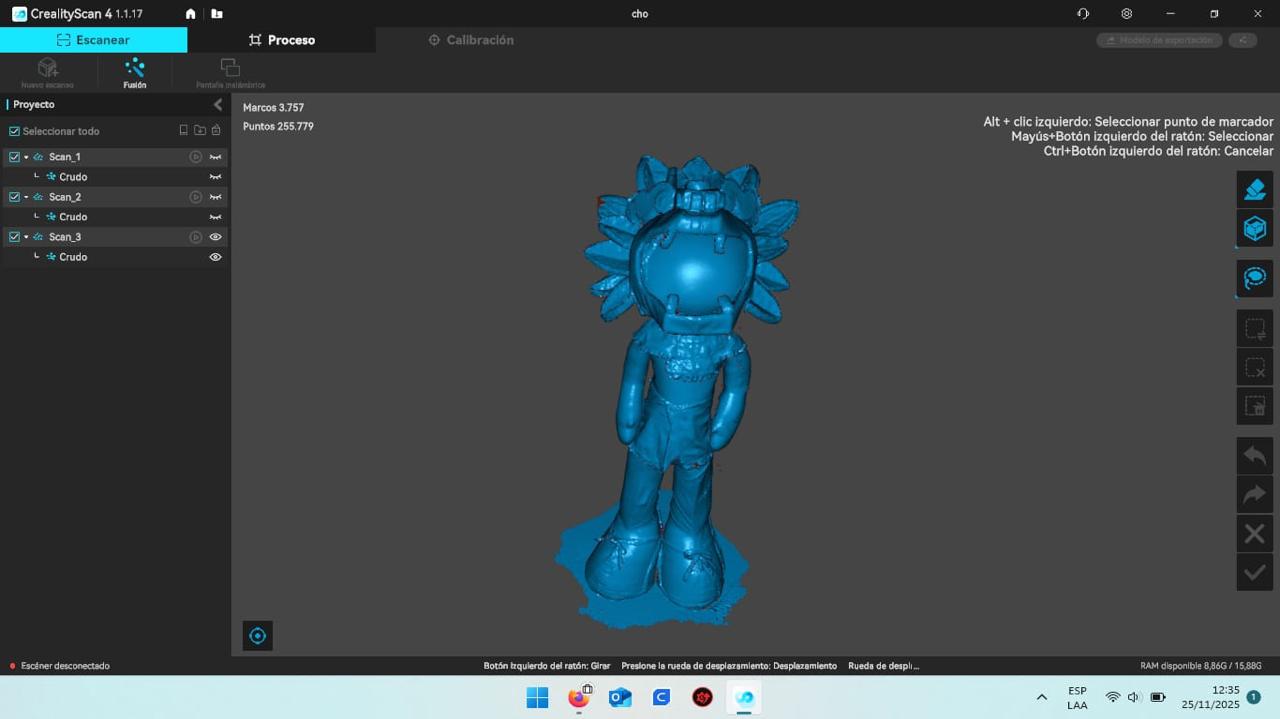Select the Fusión tool
The height and width of the screenshot is (719, 1280).
click(x=134, y=73)
